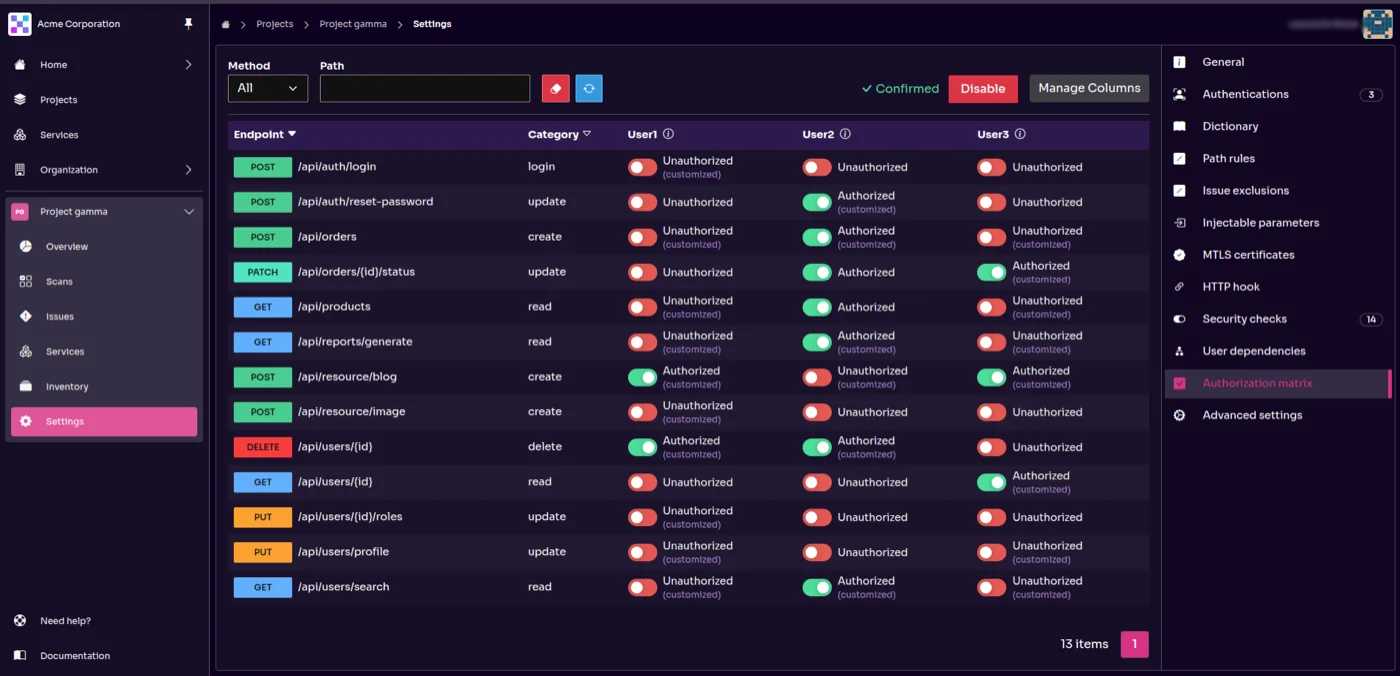
Task: Clear filters with the red eraser icon
Action: [x=555, y=88]
